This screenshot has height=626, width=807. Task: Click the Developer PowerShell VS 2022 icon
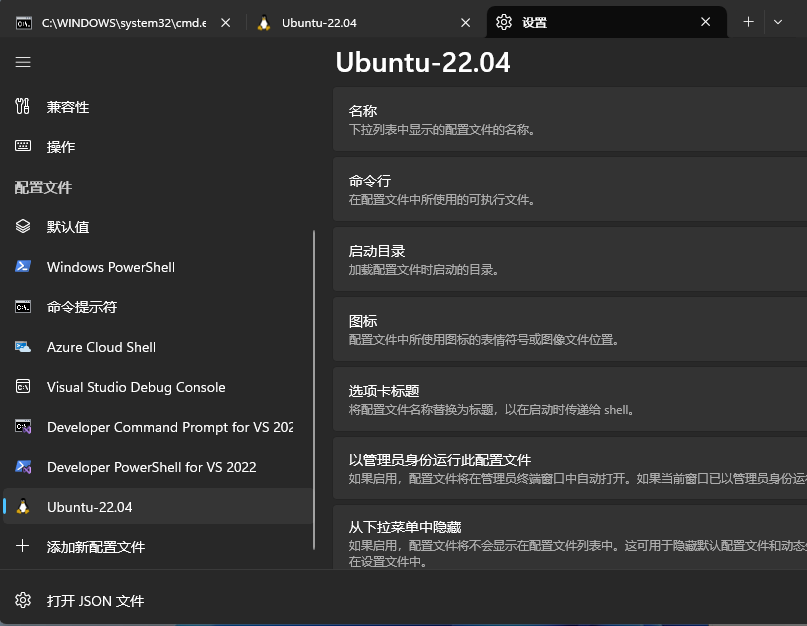click(23, 467)
